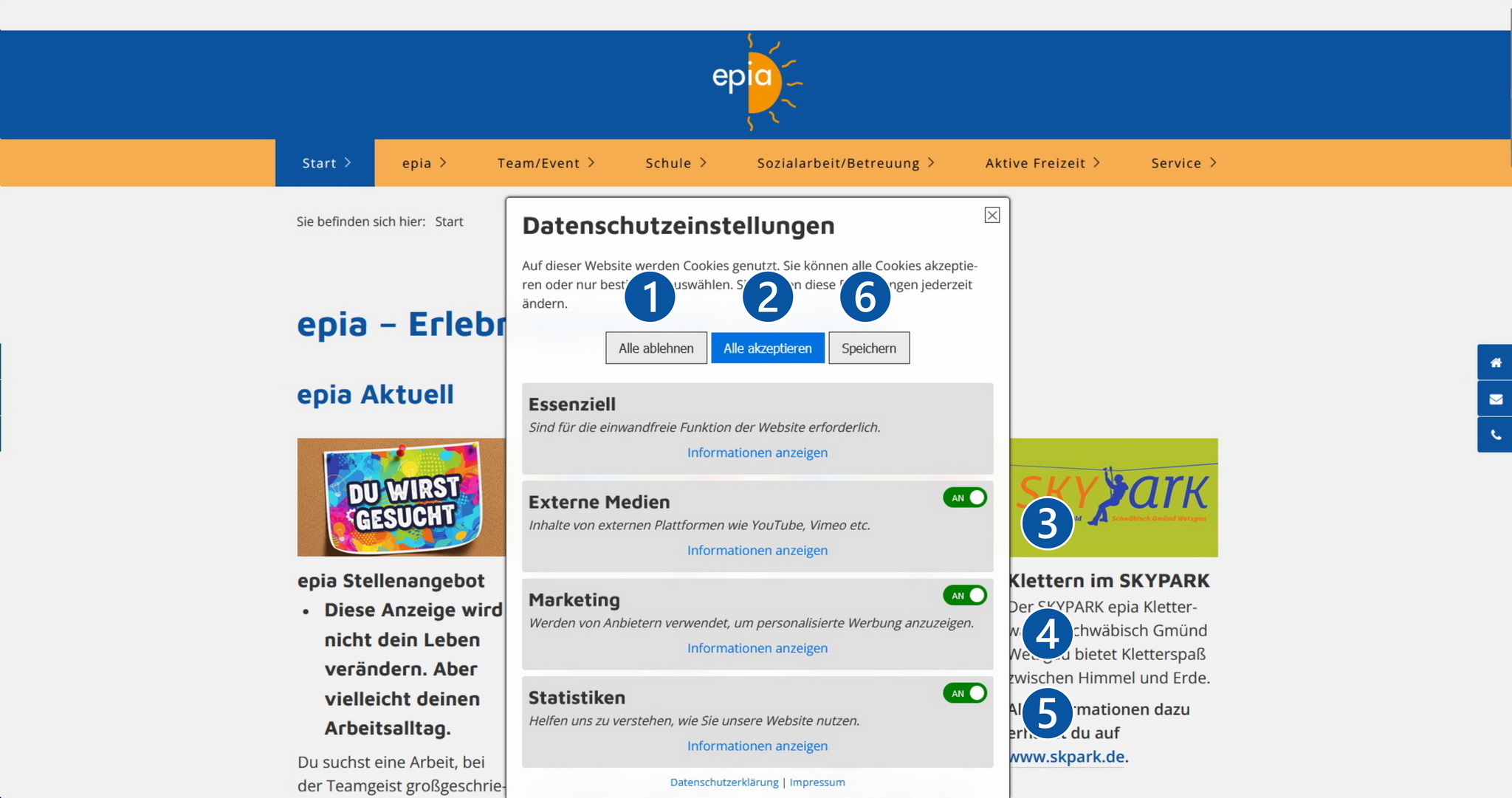Close the Datenschutzeinstellungen dialog with X
The height and width of the screenshot is (798, 1512).
tap(992, 215)
